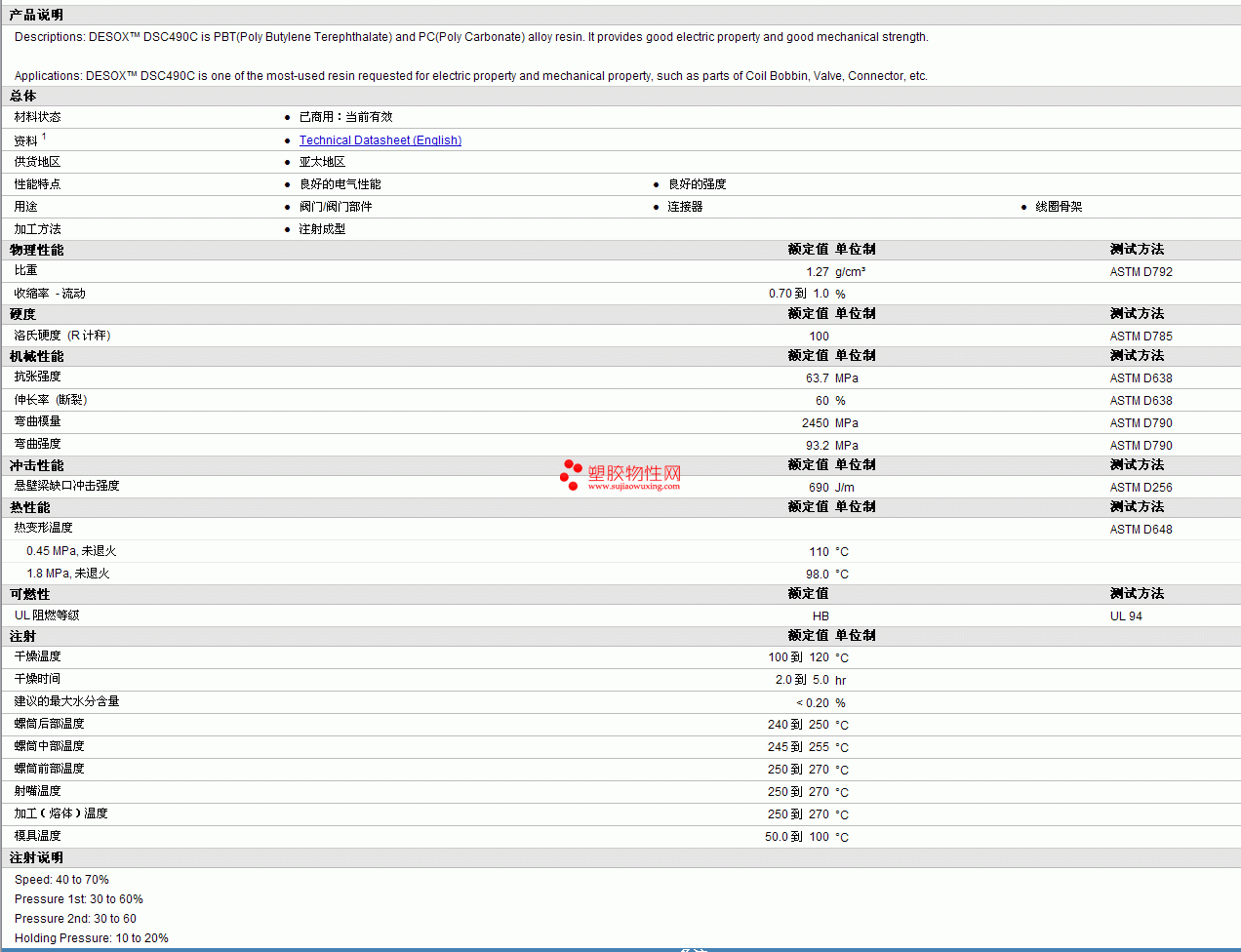
Task: Select the "良好的强度" feature entry
Action: click(697, 184)
